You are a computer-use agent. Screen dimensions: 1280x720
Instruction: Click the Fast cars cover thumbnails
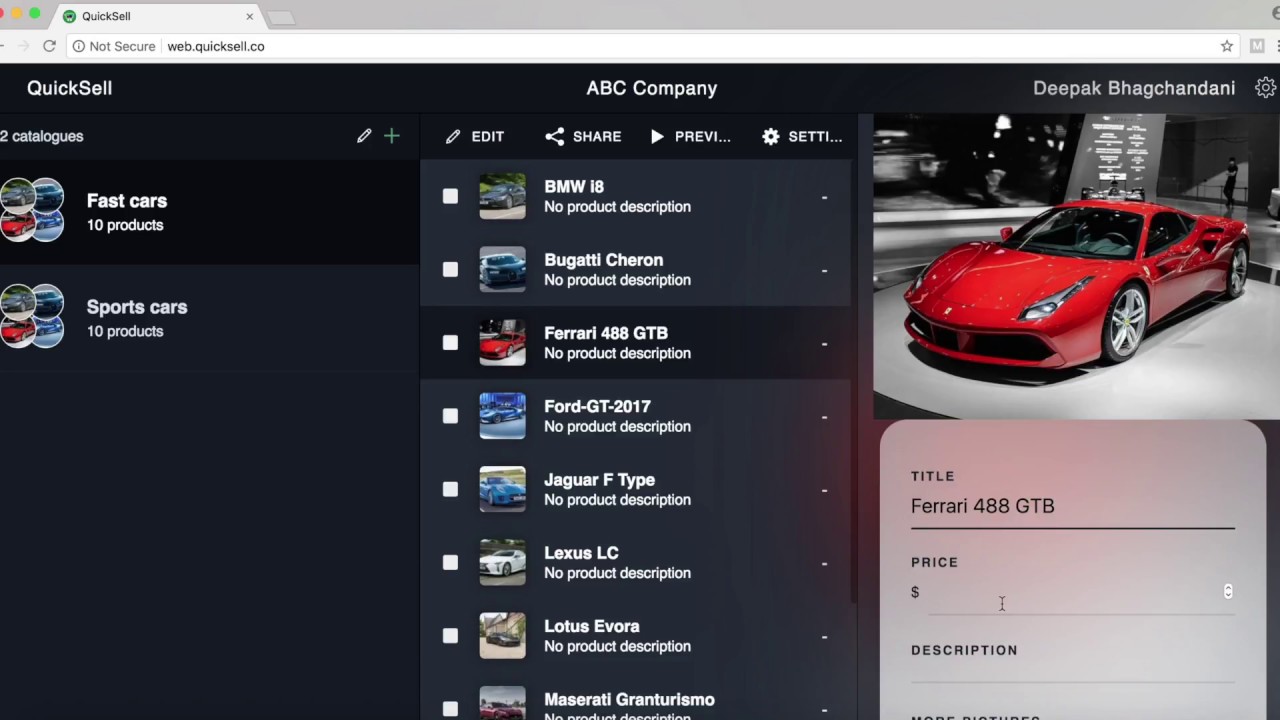click(x=32, y=209)
